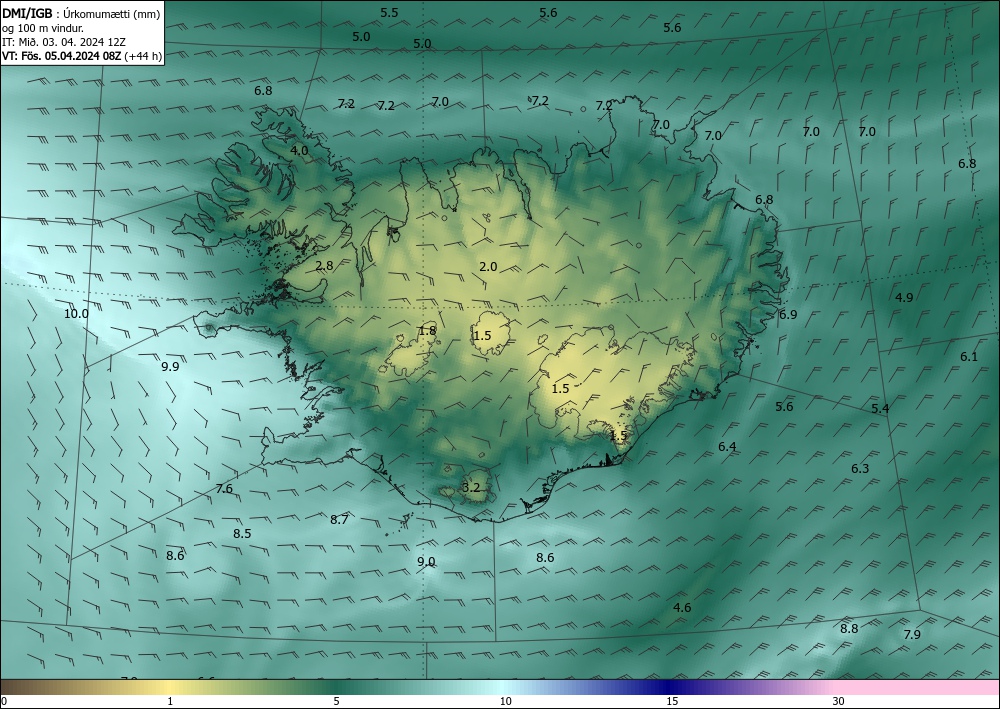Select the 8.8 value near the bottom right
This screenshot has width=1000, height=709.
[x=849, y=629]
